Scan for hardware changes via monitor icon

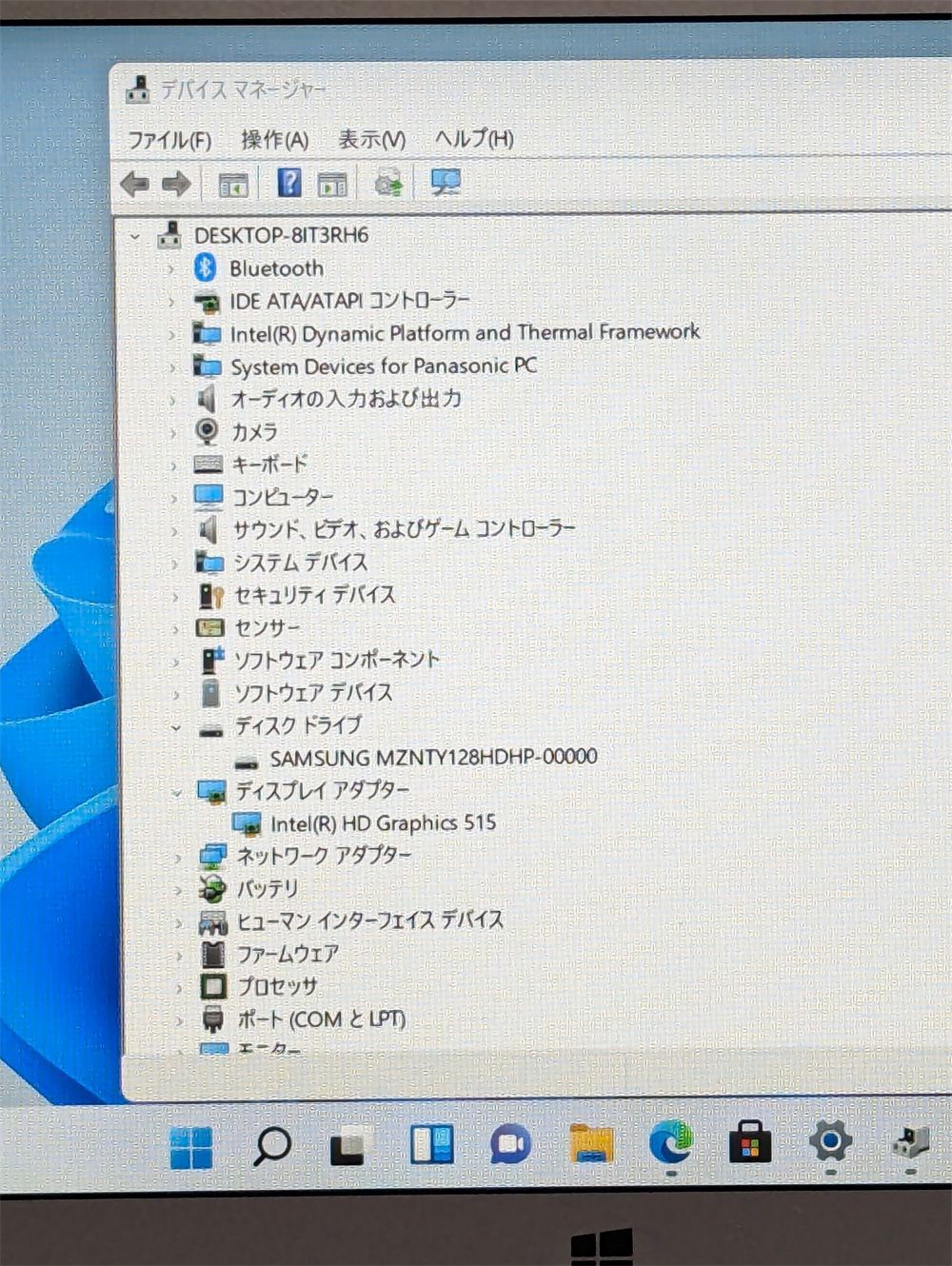point(445,182)
